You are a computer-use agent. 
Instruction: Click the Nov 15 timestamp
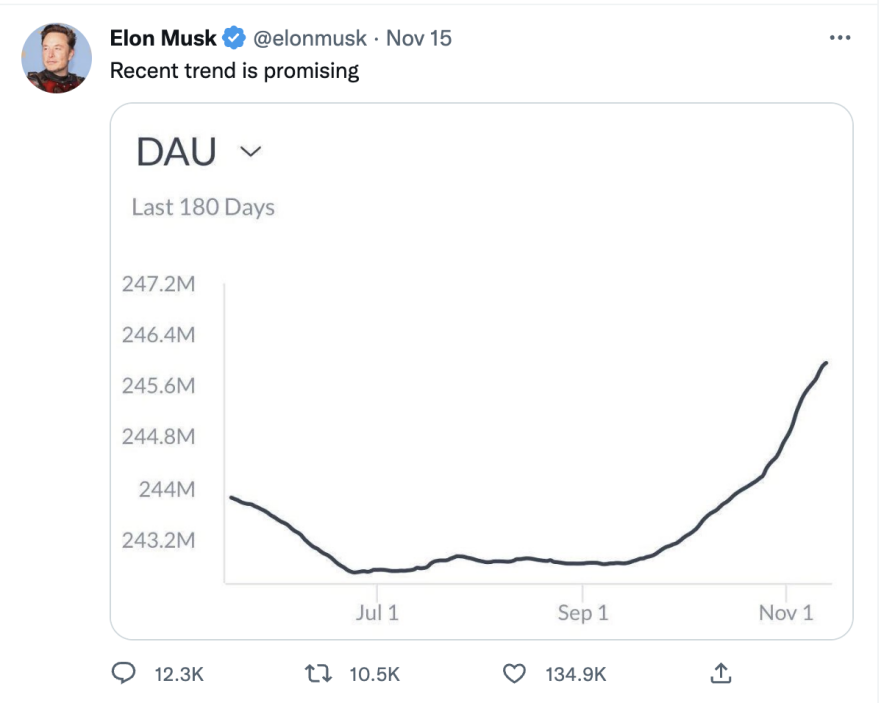pyautogui.click(x=419, y=39)
